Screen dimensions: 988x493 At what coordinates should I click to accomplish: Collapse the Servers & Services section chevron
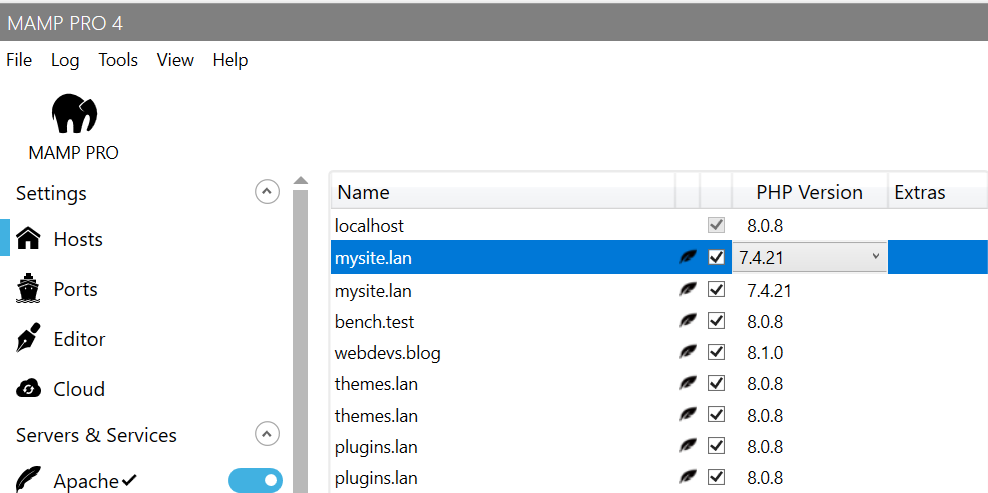[267, 434]
